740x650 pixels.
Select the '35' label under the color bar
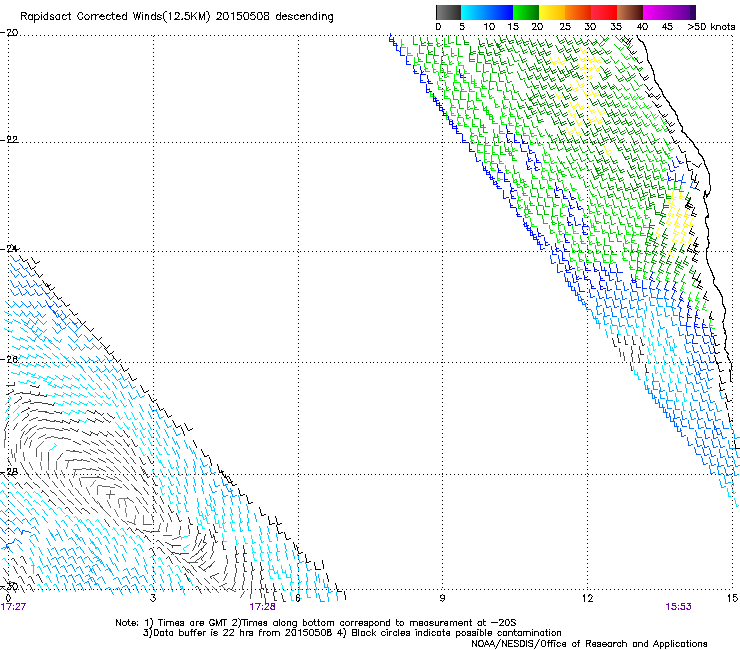pos(616,27)
